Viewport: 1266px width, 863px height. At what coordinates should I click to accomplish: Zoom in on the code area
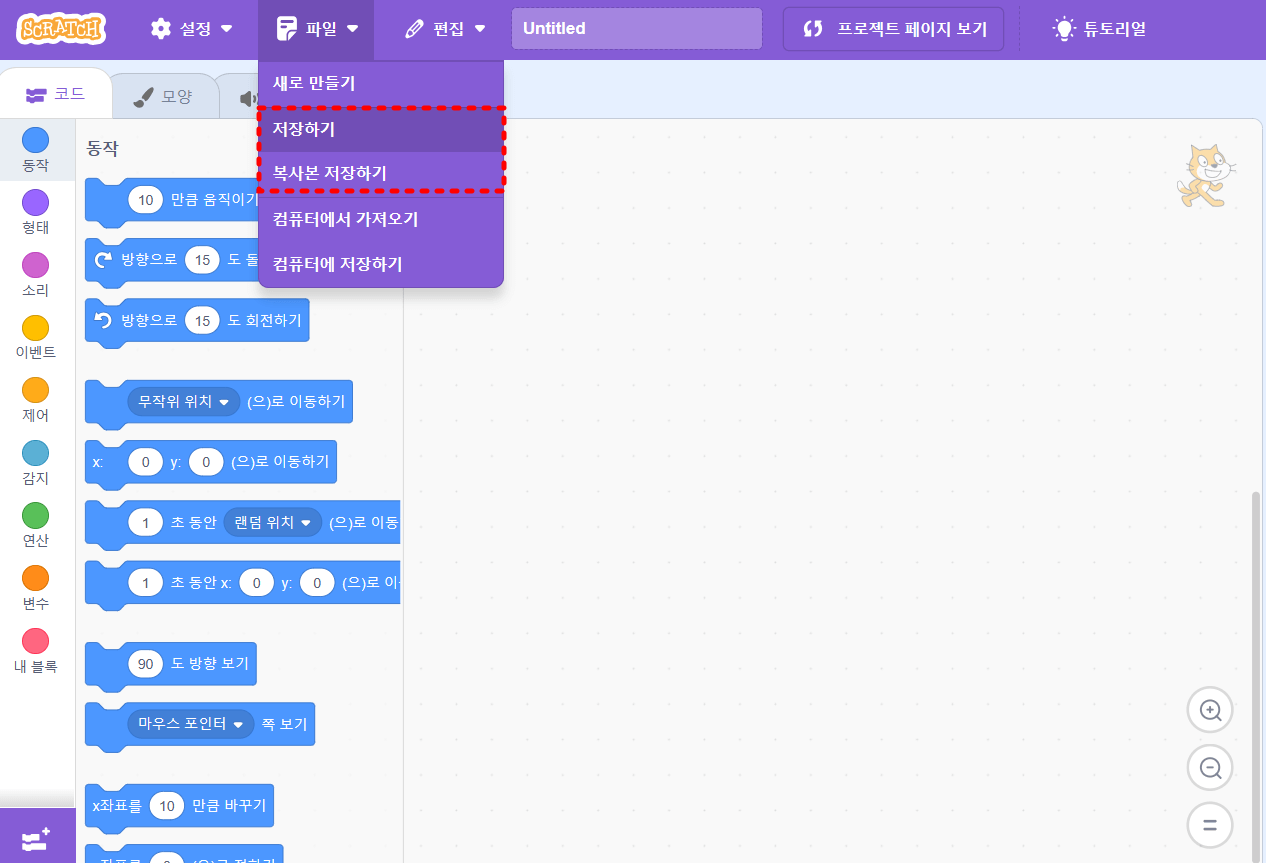(x=1210, y=710)
